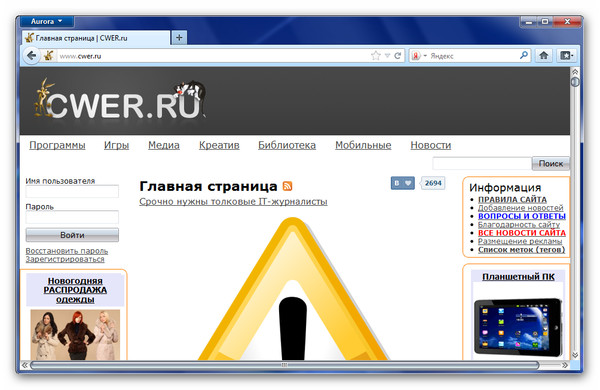
Task: Click the vertical scrollbar up arrow
Action: pyautogui.click(x=575, y=72)
